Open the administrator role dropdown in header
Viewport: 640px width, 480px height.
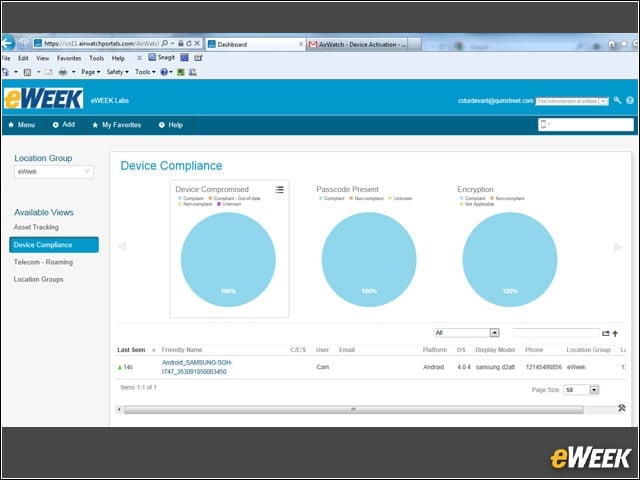(572, 101)
